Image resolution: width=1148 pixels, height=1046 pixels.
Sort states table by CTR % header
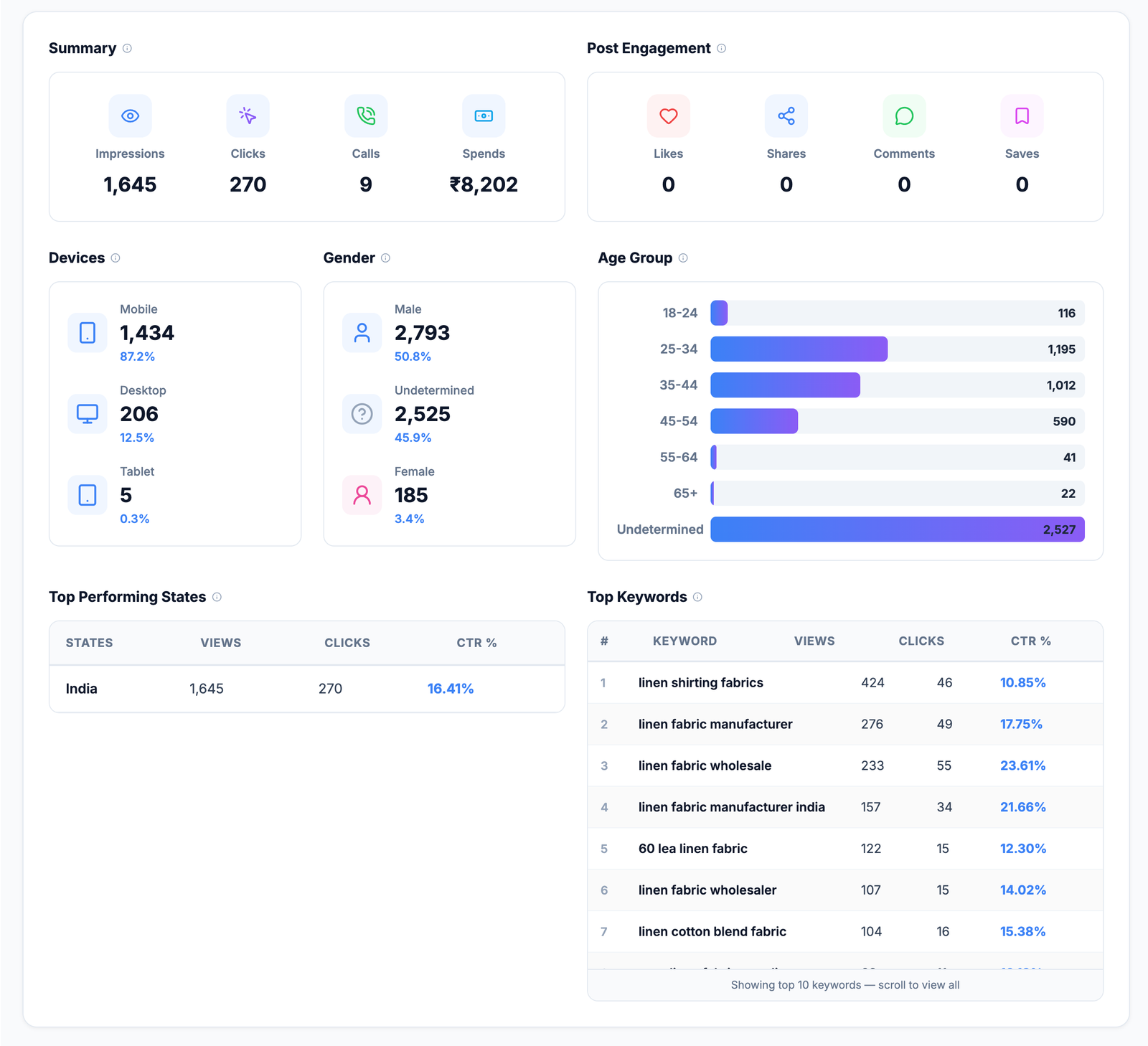tap(476, 643)
